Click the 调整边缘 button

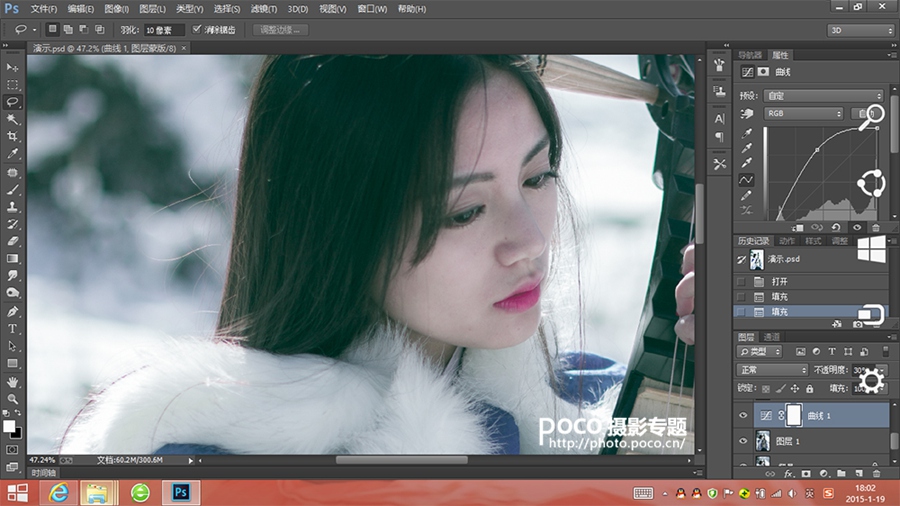(x=280, y=30)
